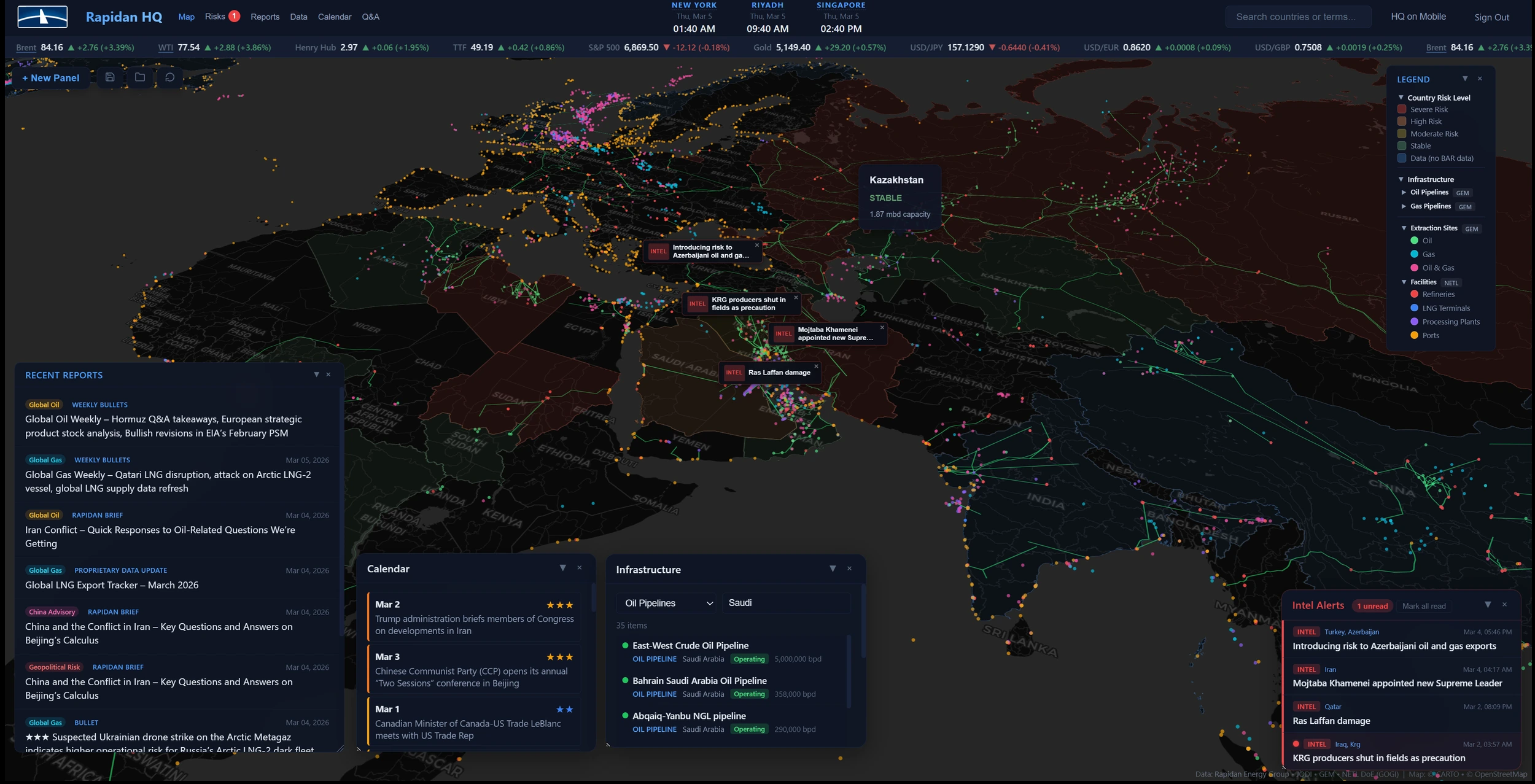
Task: Select Q&A from the top navigation
Action: pos(370,17)
